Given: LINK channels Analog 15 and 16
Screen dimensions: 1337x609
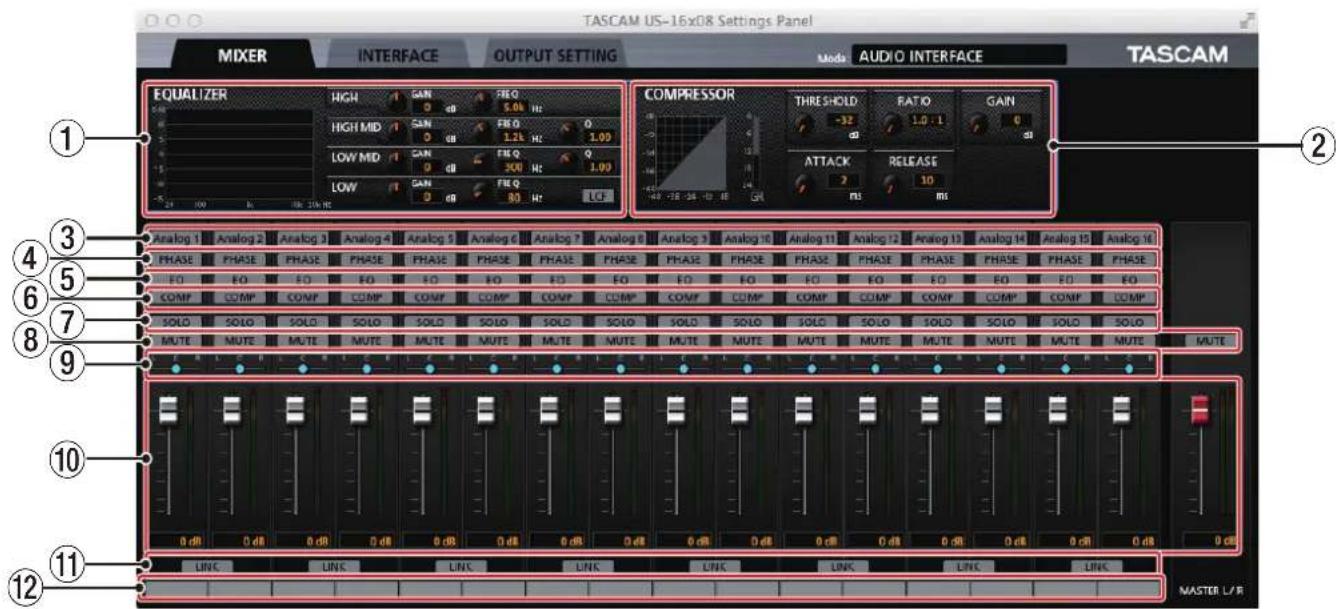Looking at the screenshot, I should click(1097, 566).
